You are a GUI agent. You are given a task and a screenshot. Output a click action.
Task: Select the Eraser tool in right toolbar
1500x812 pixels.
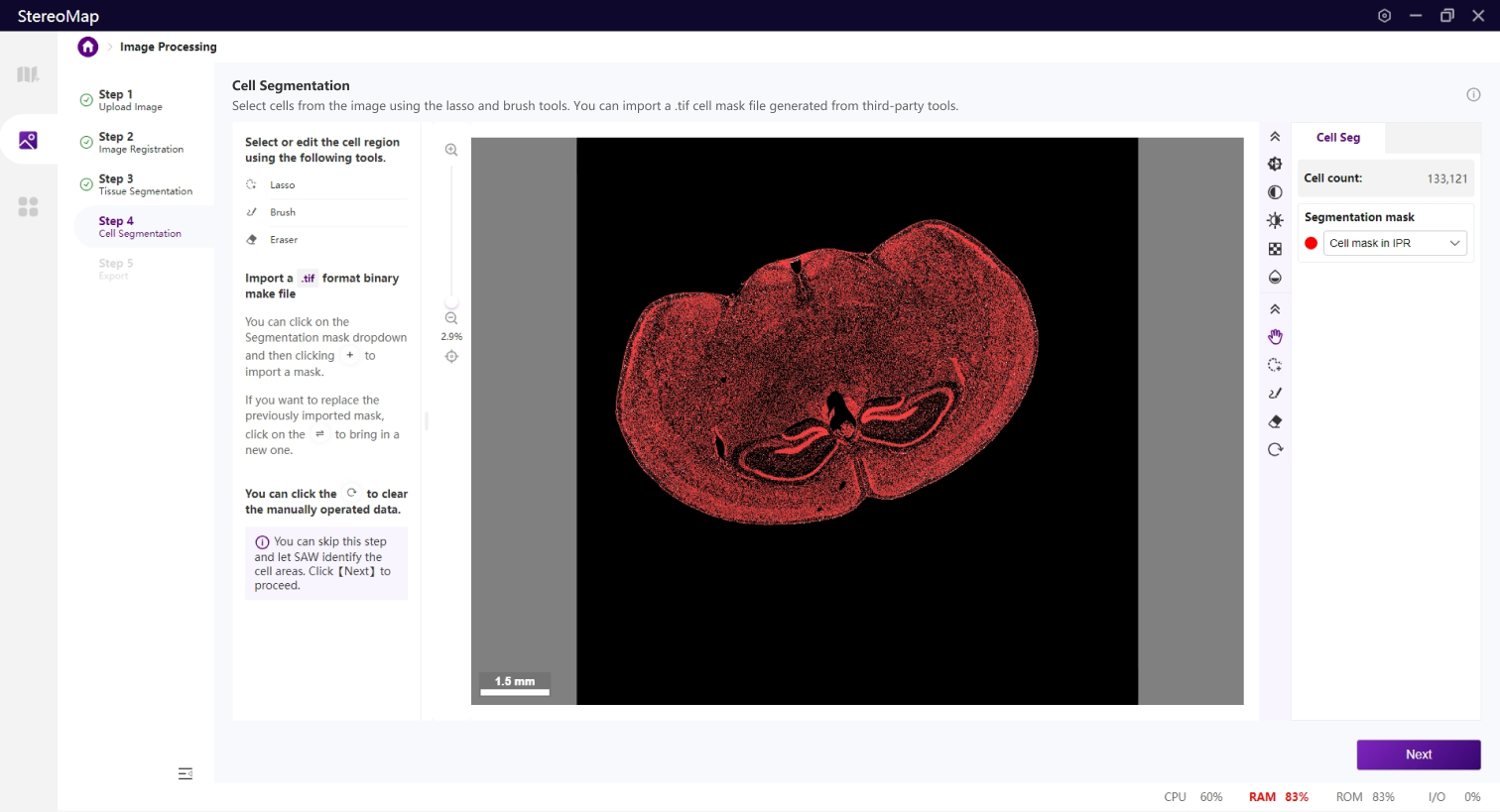coord(1275,421)
